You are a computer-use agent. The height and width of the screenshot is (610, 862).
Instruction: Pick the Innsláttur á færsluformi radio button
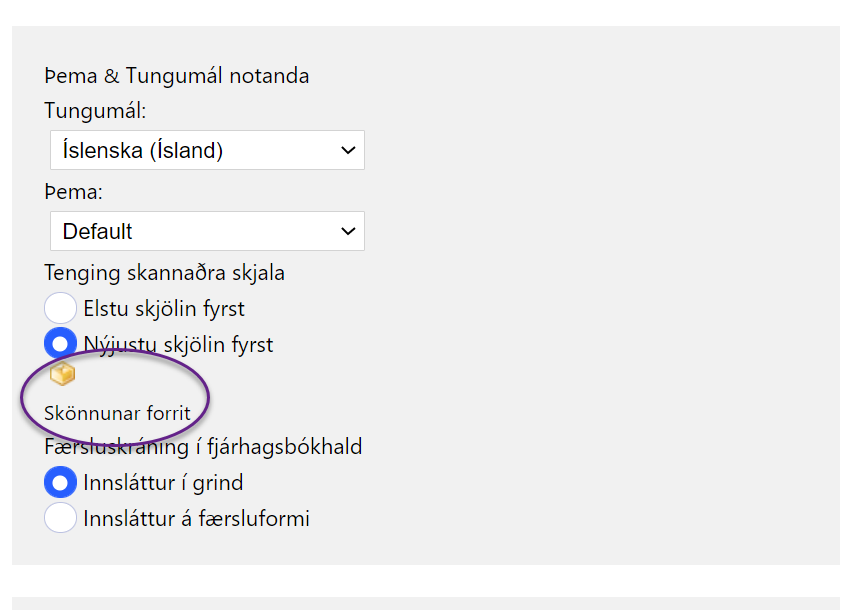61,518
